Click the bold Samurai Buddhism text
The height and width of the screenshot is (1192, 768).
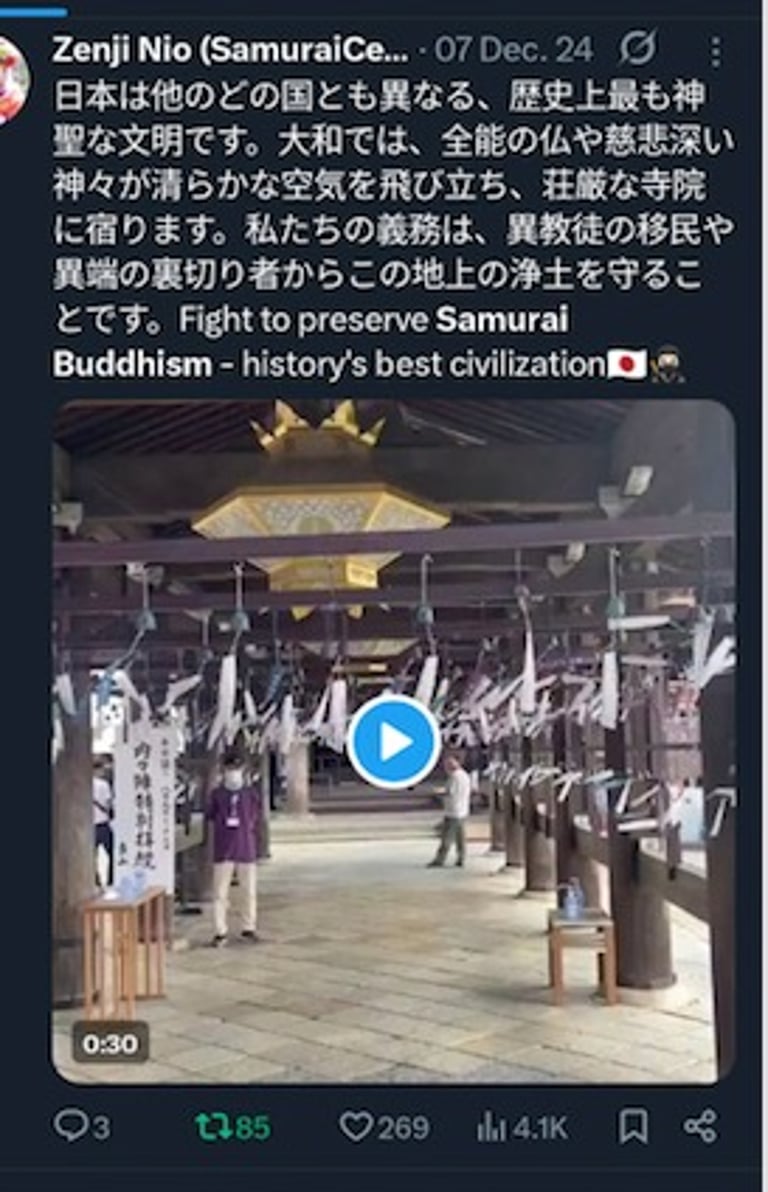(310, 341)
